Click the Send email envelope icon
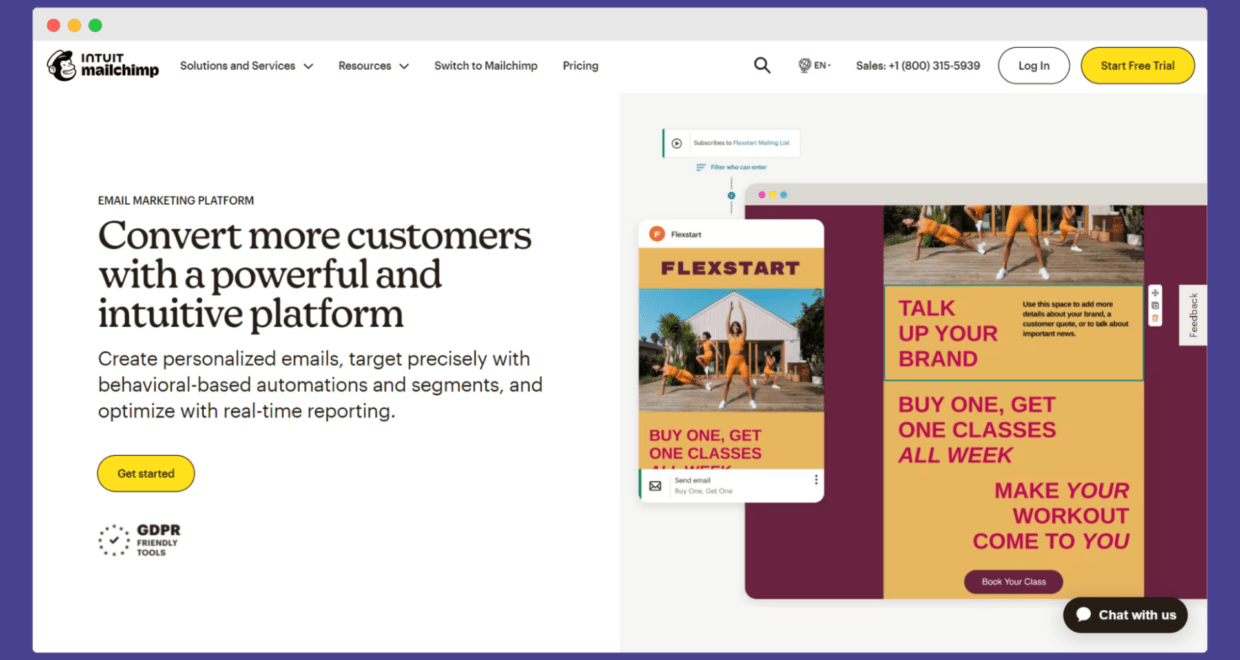1240x660 pixels. [x=655, y=486]
